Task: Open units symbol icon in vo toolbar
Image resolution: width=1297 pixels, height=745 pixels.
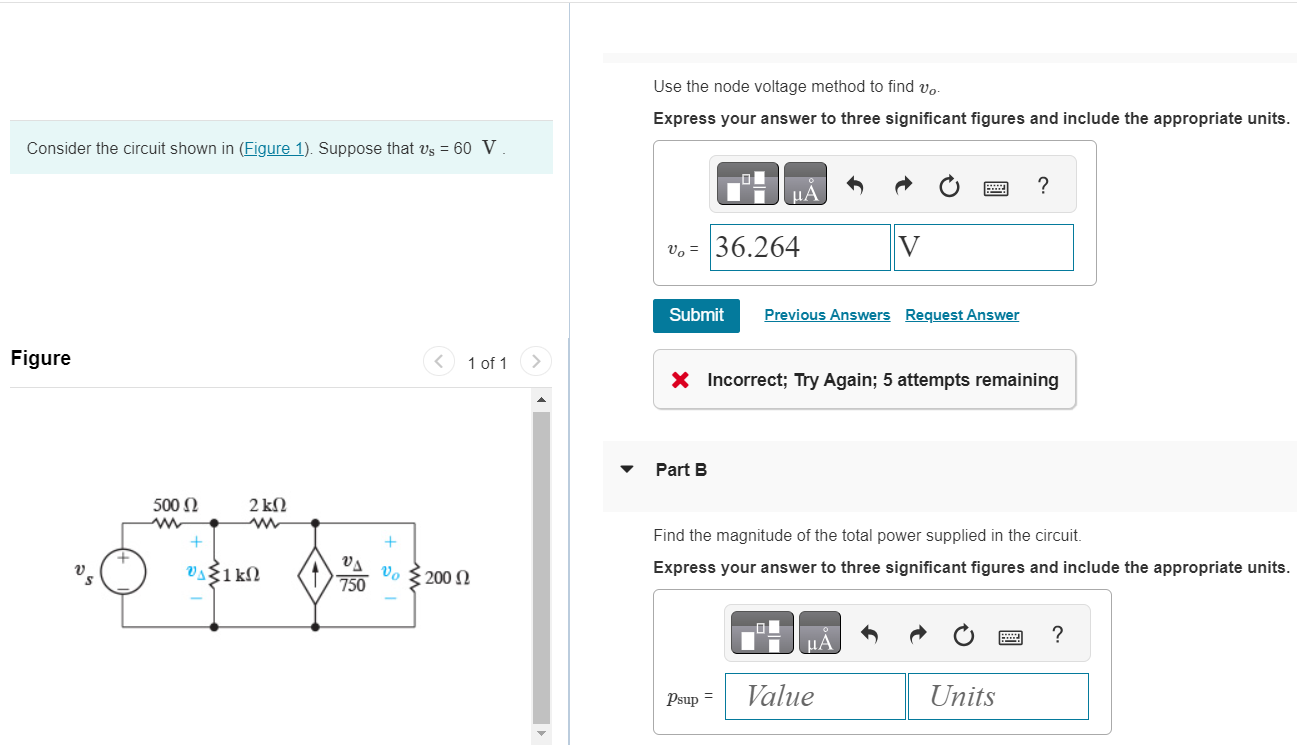Action: click(x=805, y=184)
